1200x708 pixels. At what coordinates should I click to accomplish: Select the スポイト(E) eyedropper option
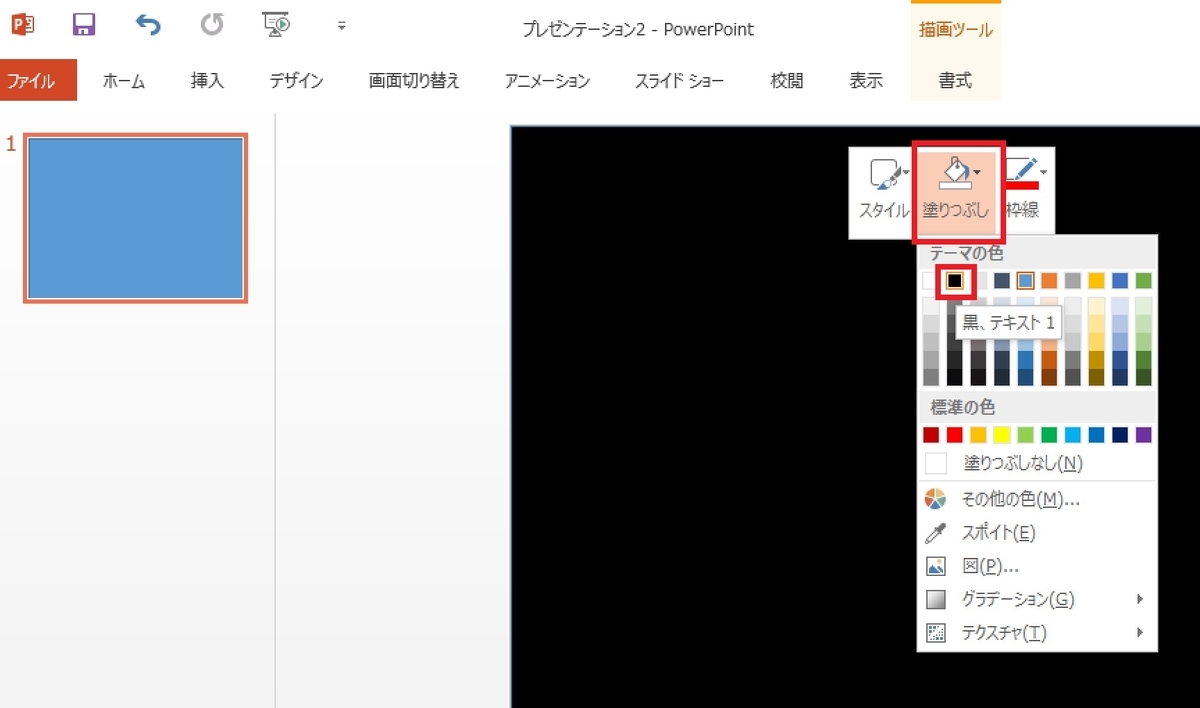click(x=1037, y=533)
